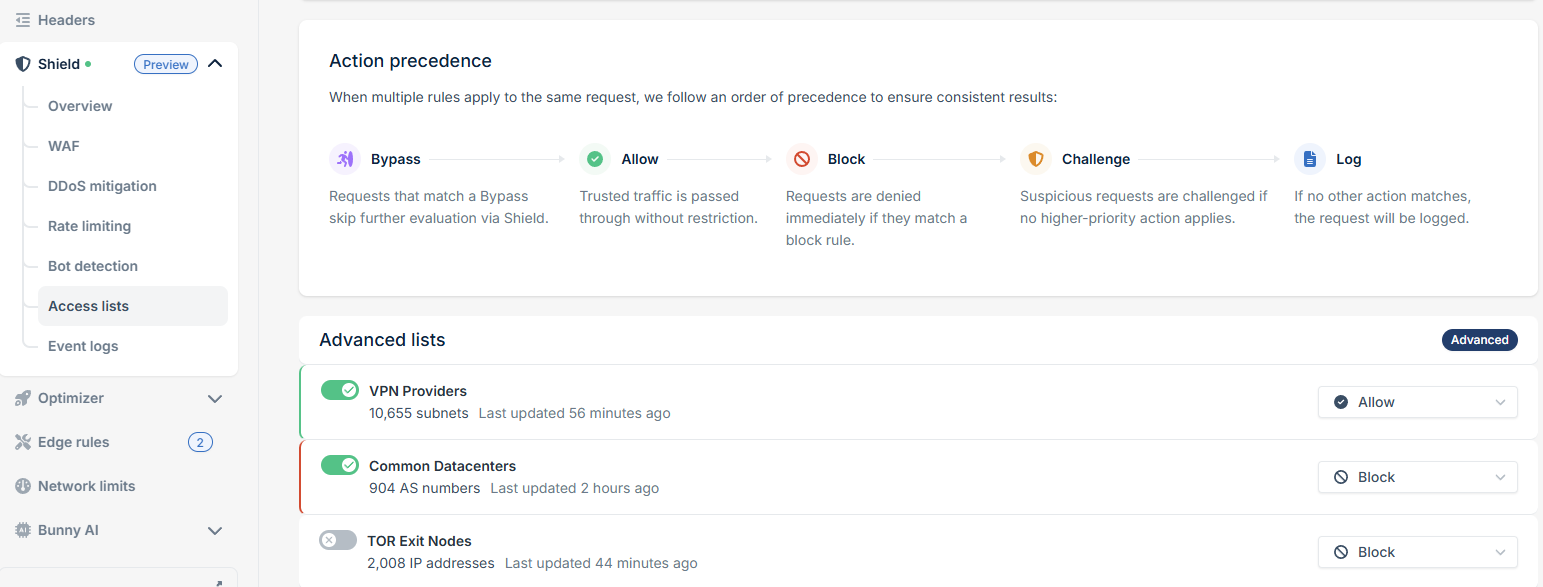Open the Headers sidebar link

click(x=66, y=20)
